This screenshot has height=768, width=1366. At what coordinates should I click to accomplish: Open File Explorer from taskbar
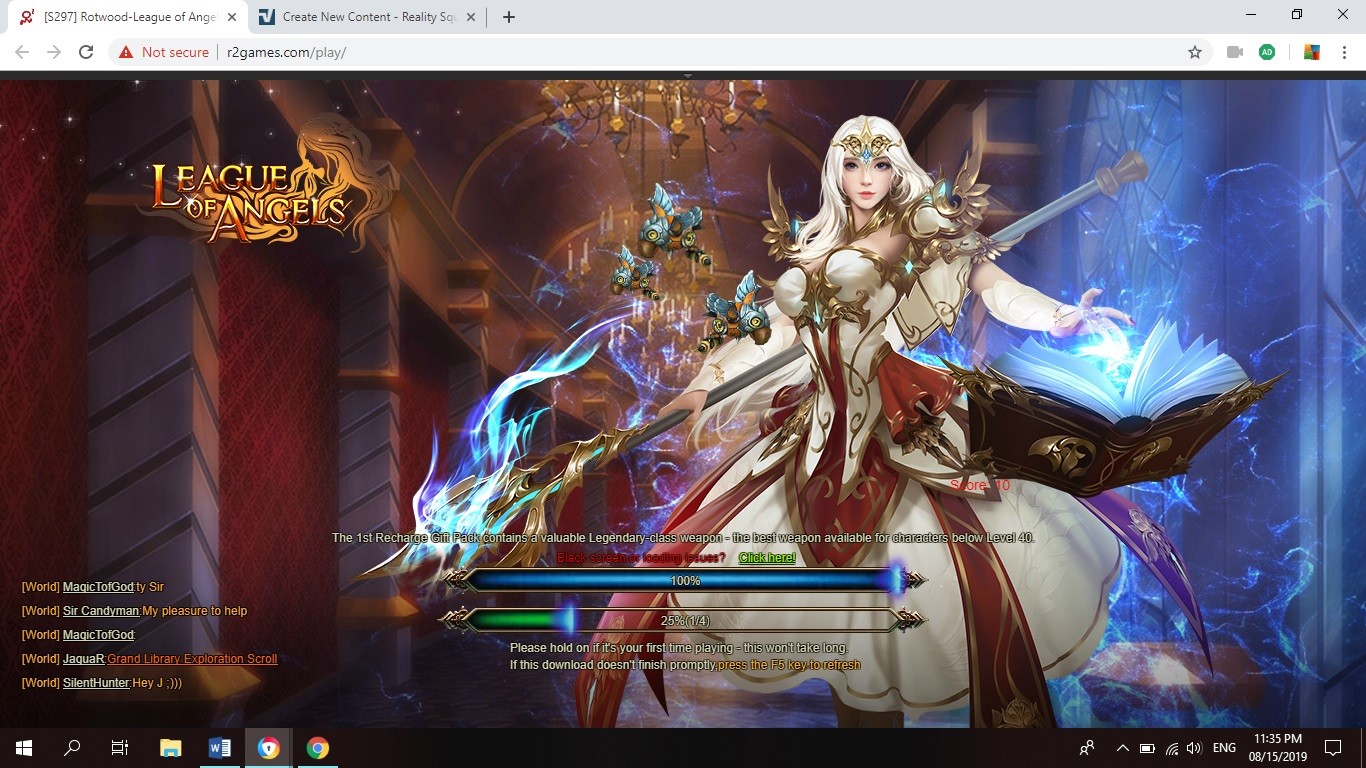(171, 748)
